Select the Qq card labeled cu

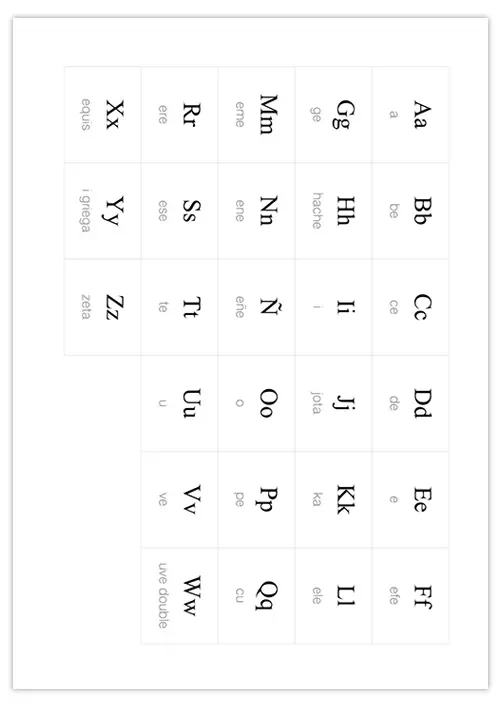[x=257, y=596]
